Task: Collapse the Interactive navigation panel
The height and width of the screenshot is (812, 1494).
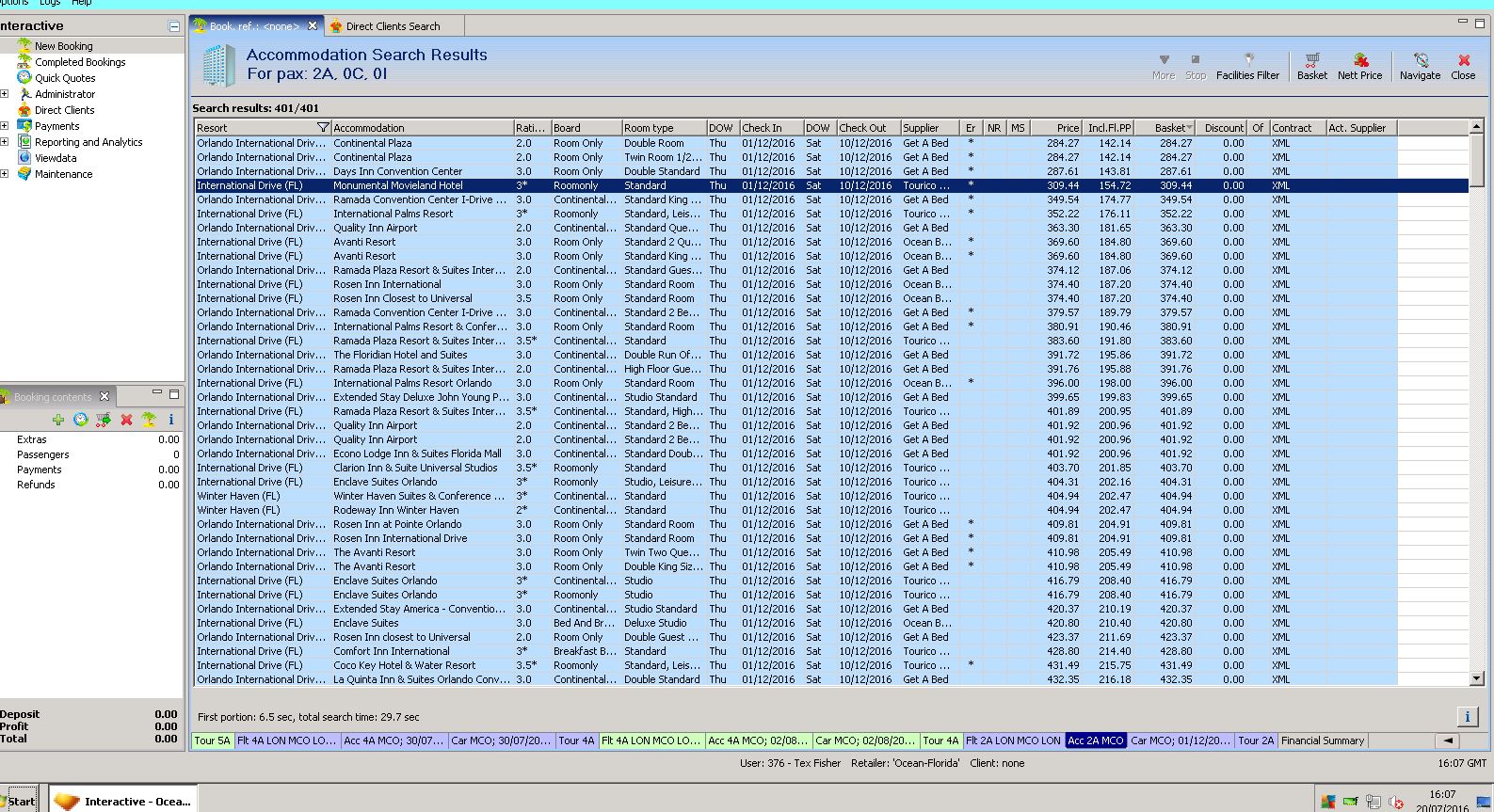Action: click(x=173, y=26)
